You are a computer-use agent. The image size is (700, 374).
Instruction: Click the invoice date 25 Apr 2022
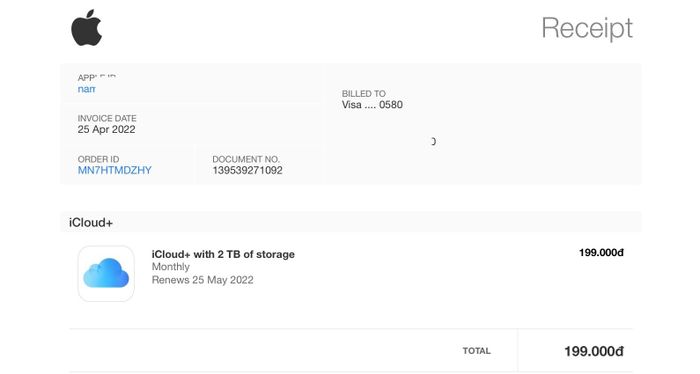click(x=106, y=129)
